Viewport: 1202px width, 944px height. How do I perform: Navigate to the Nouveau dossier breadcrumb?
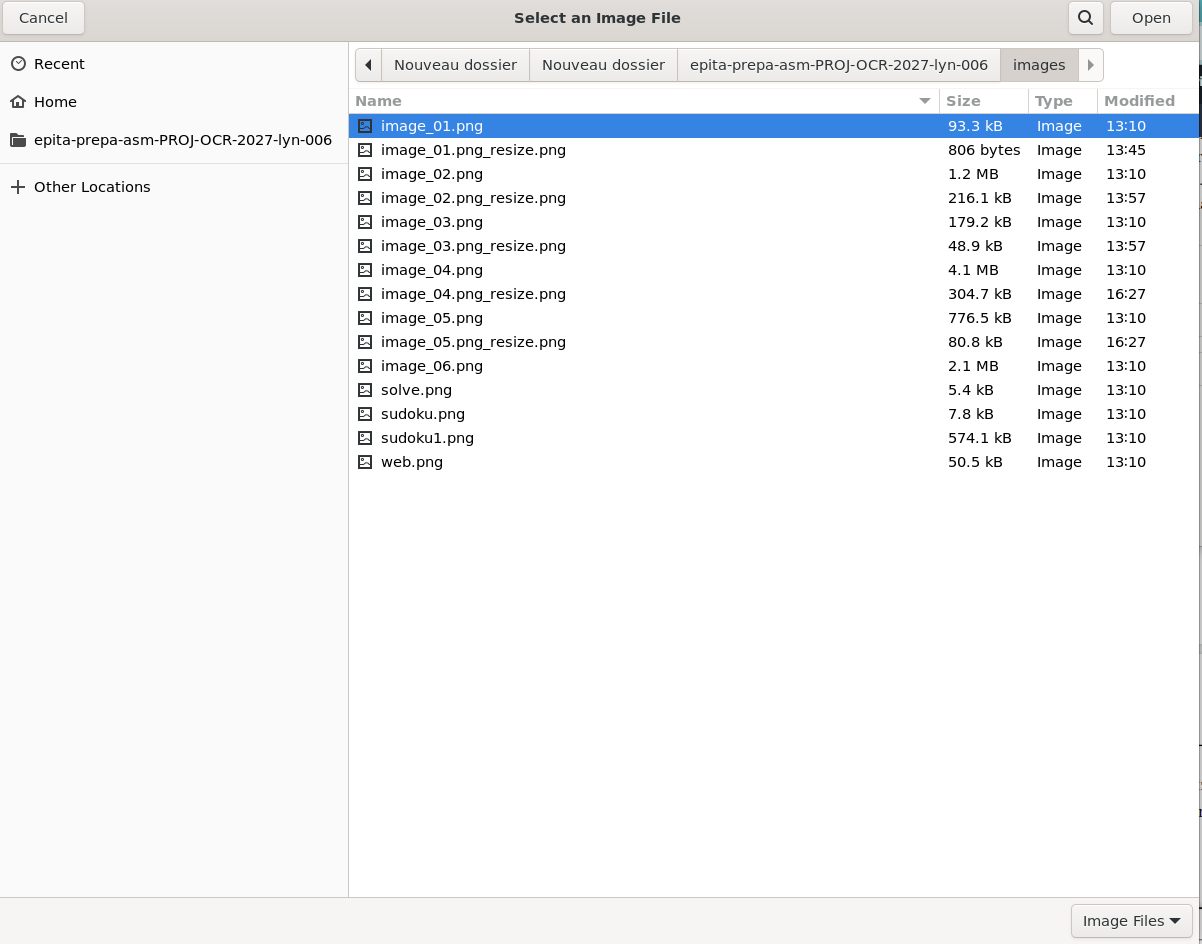455,64
